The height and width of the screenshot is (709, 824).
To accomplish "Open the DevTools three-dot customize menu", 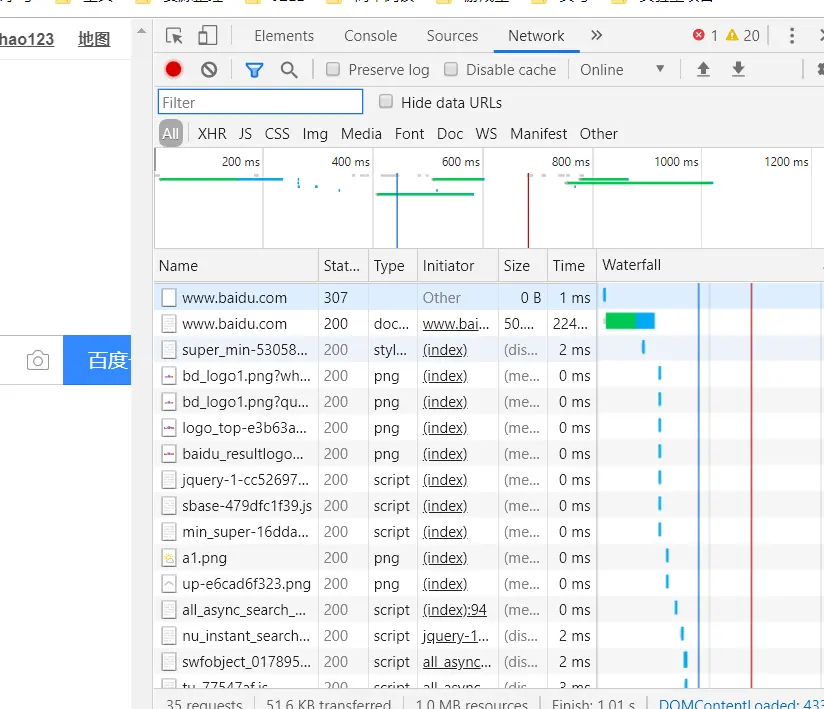I will (x=792, y=36).
